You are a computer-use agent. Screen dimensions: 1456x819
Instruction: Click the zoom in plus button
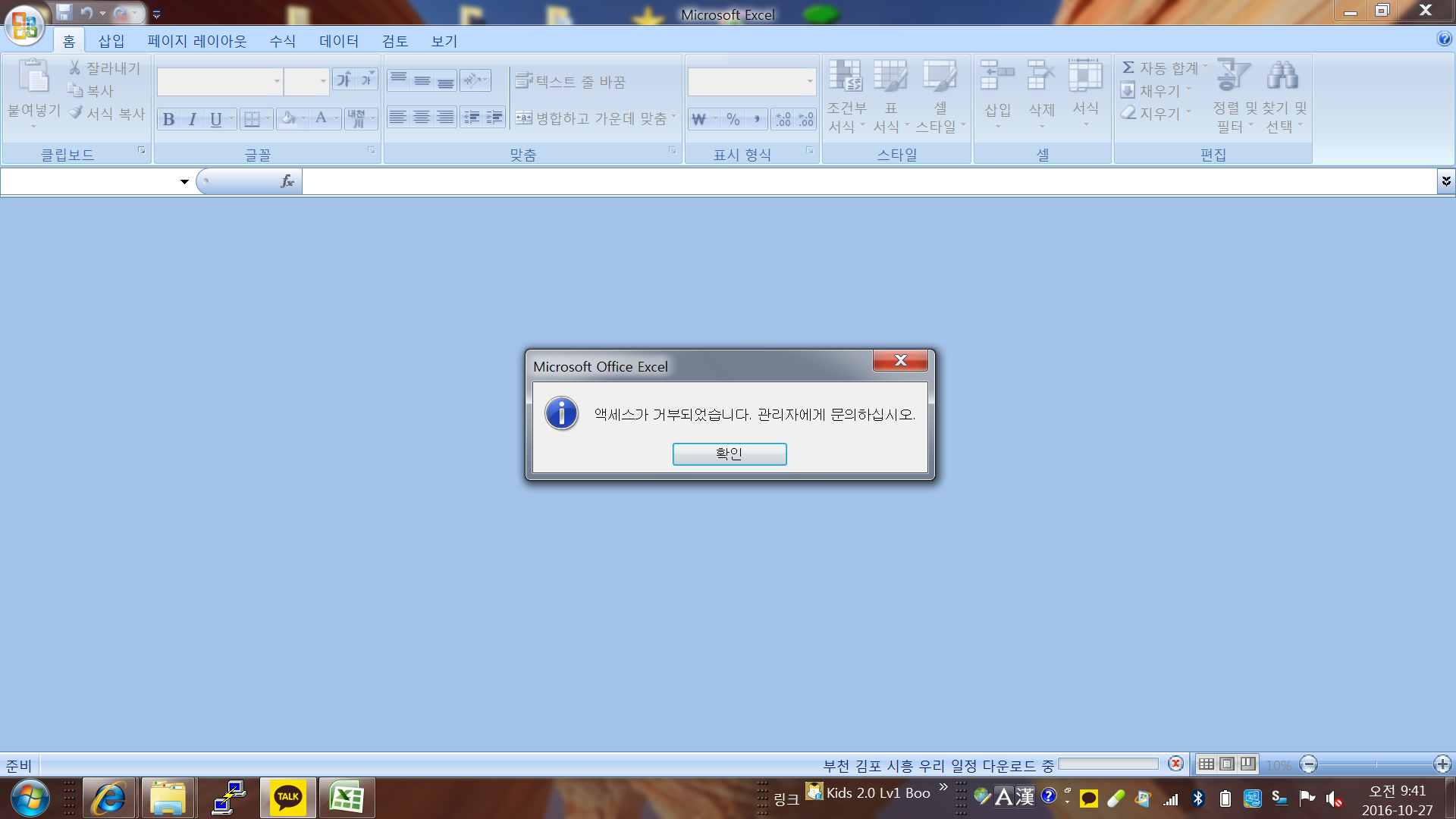tap(1442, 764)
